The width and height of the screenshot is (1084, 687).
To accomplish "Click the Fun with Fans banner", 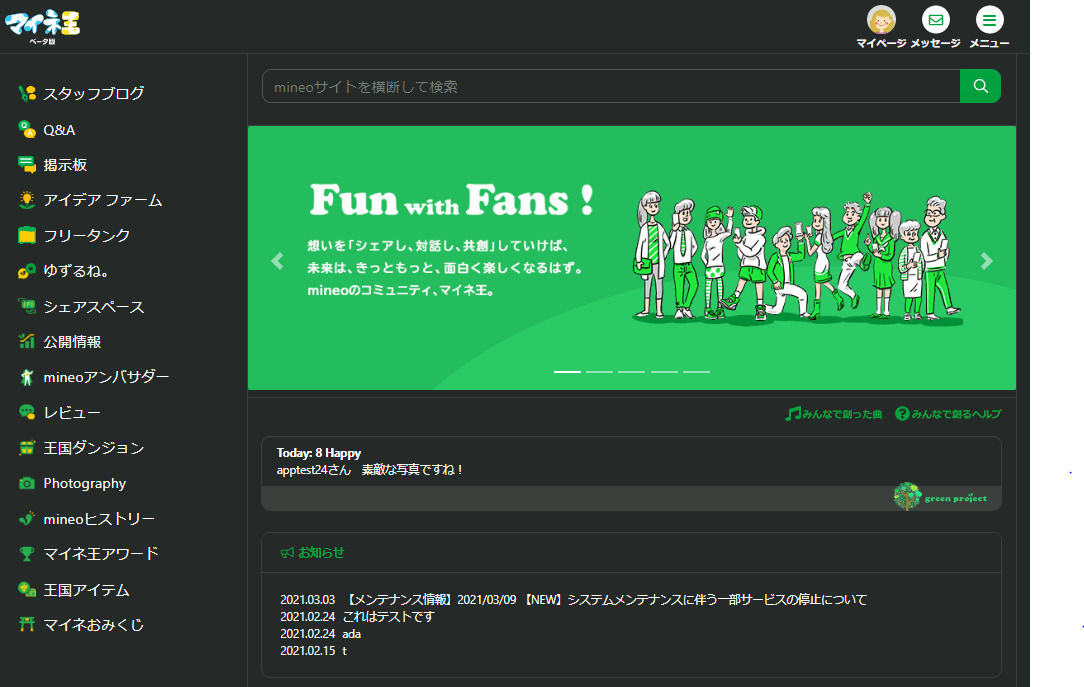I will [x=632, y=257].
